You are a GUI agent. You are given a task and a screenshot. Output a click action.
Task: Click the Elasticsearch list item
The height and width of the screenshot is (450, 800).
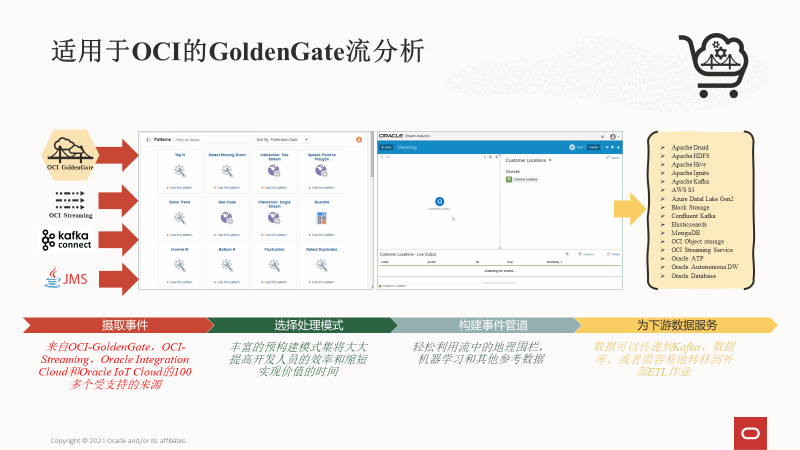(689, 224)
